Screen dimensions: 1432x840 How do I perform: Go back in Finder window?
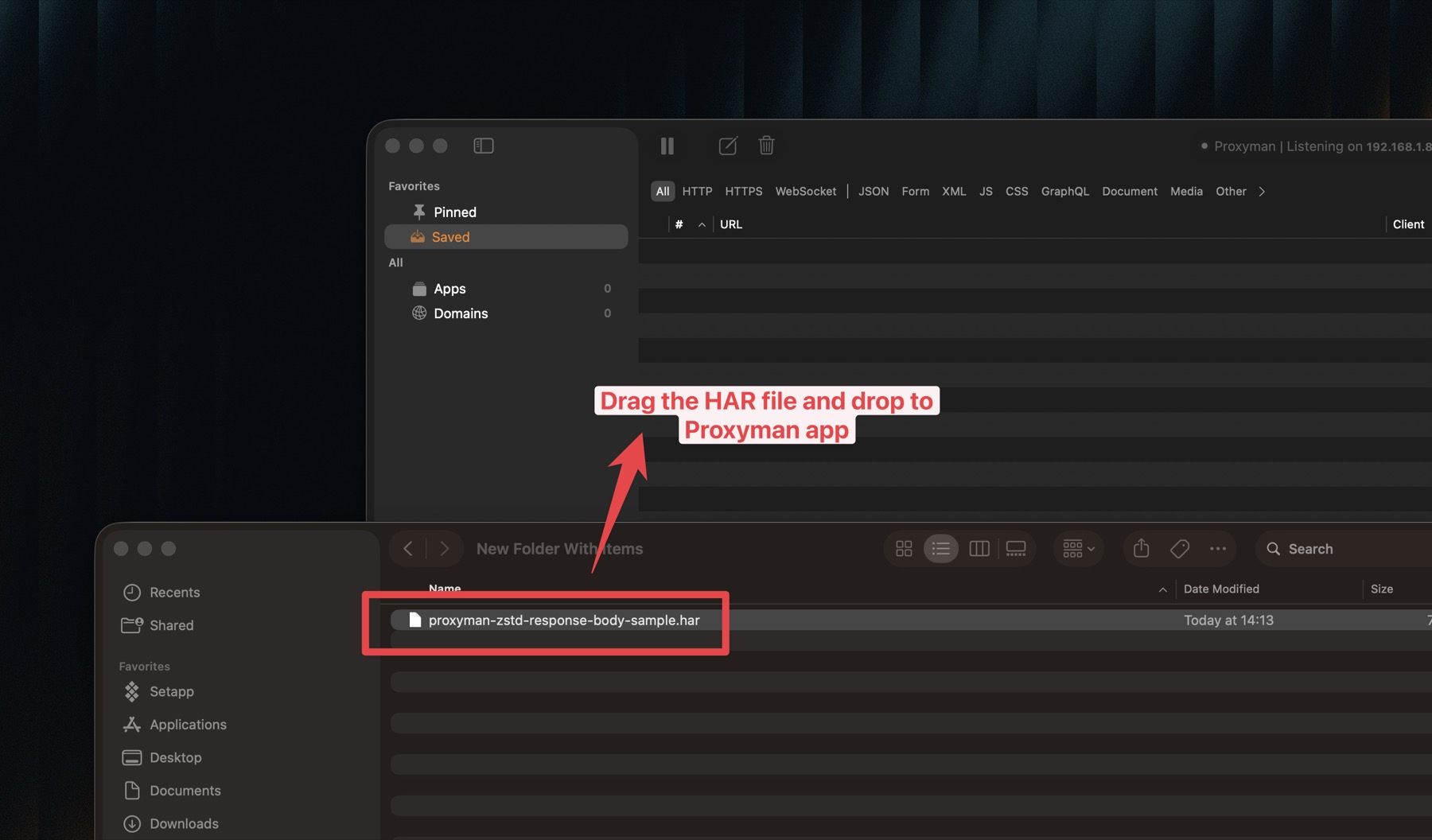pyautogui.click(x=408, y=548)
